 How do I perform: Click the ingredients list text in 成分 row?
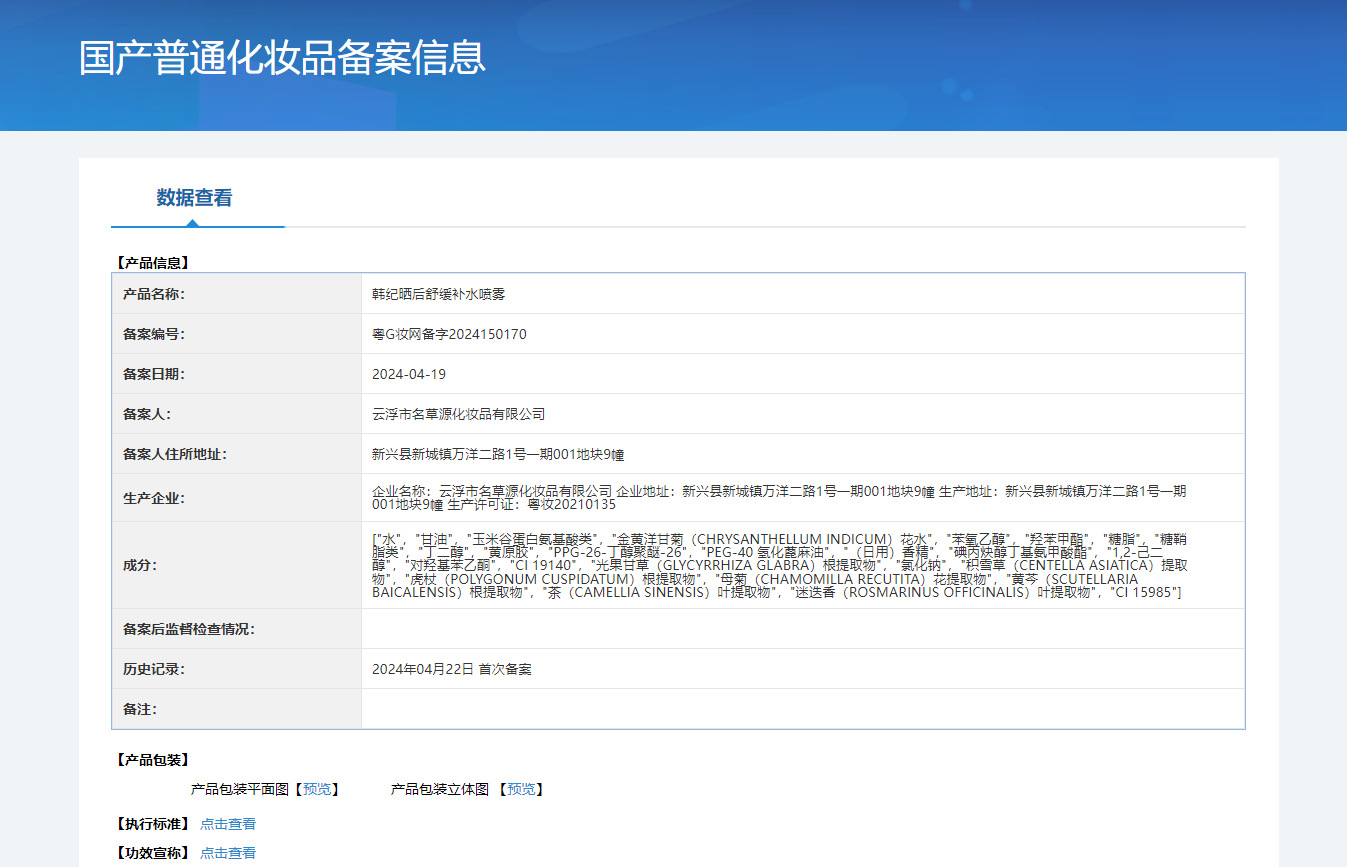point(780,565)
